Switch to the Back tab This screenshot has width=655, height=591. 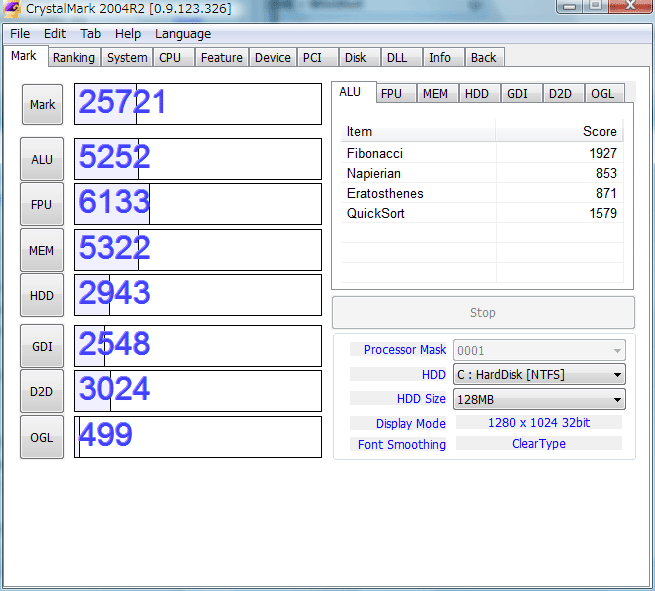(484, 58)
